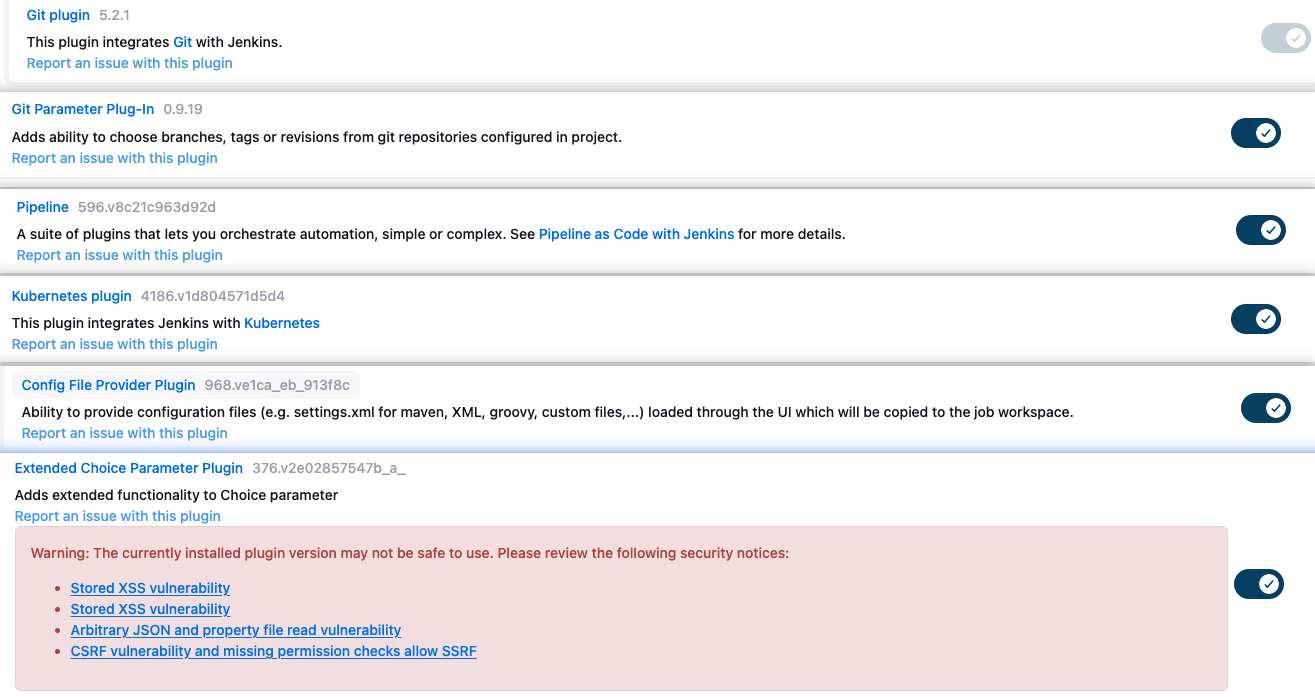The width and height of the screenshot is (1315, 697).
Task: Select Pipeline version 596.v8c21c963d92d
Action: (147, 207)
